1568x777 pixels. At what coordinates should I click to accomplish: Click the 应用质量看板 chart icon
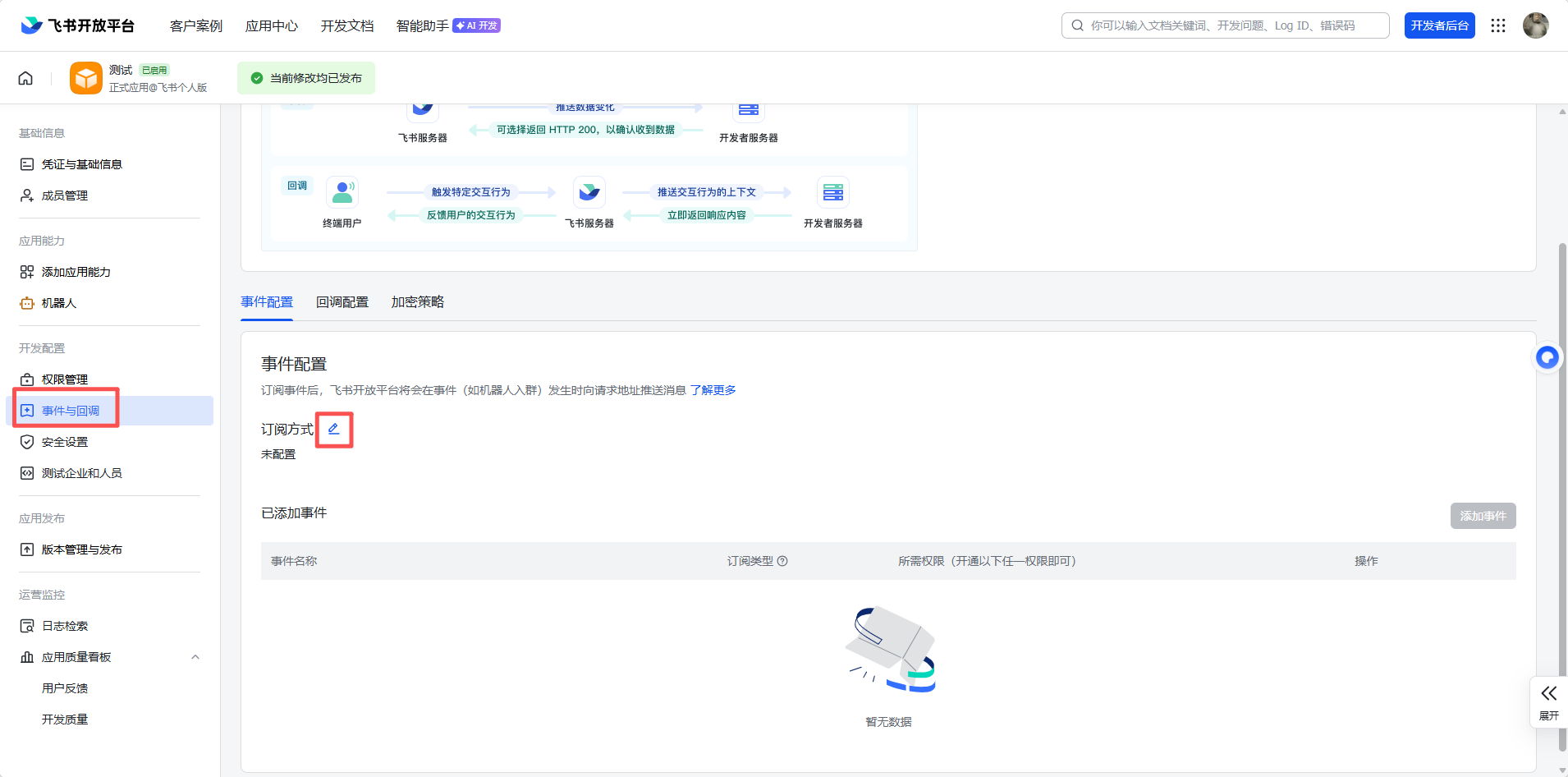point(27,657)
